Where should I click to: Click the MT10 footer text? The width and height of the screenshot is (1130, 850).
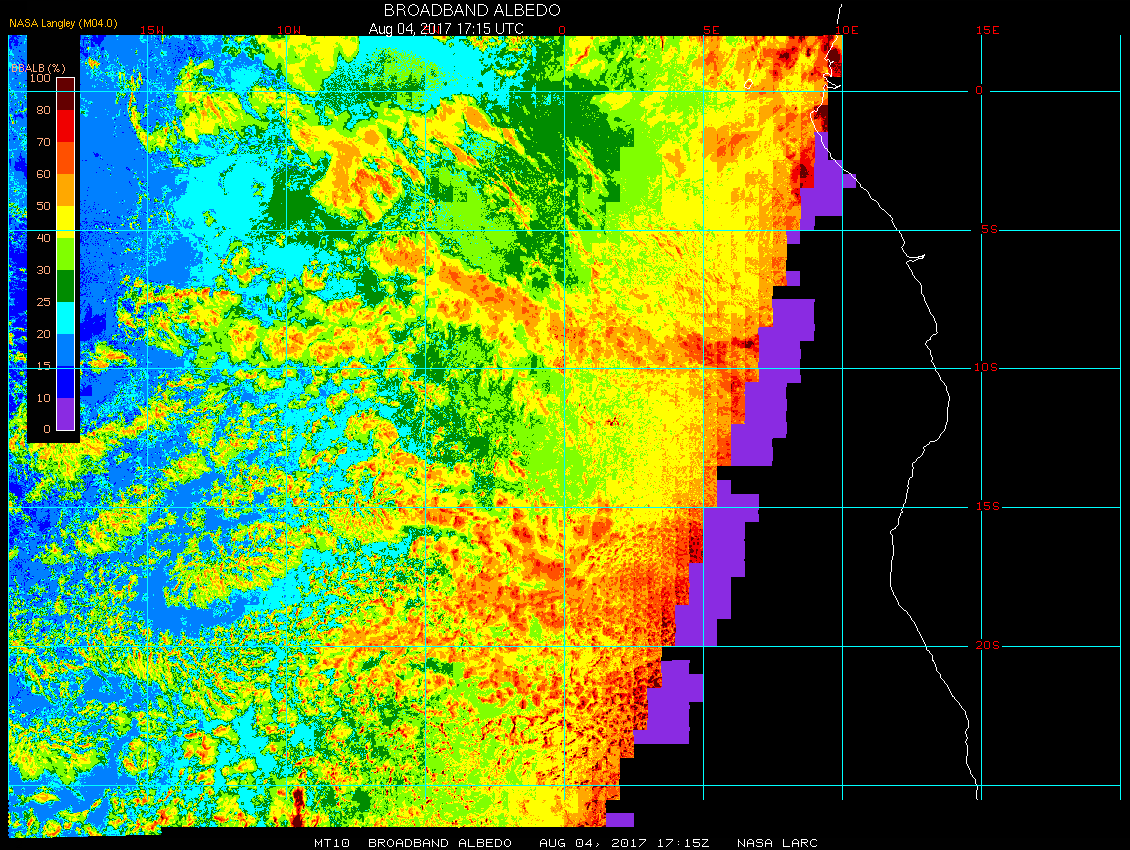(332, 843)
